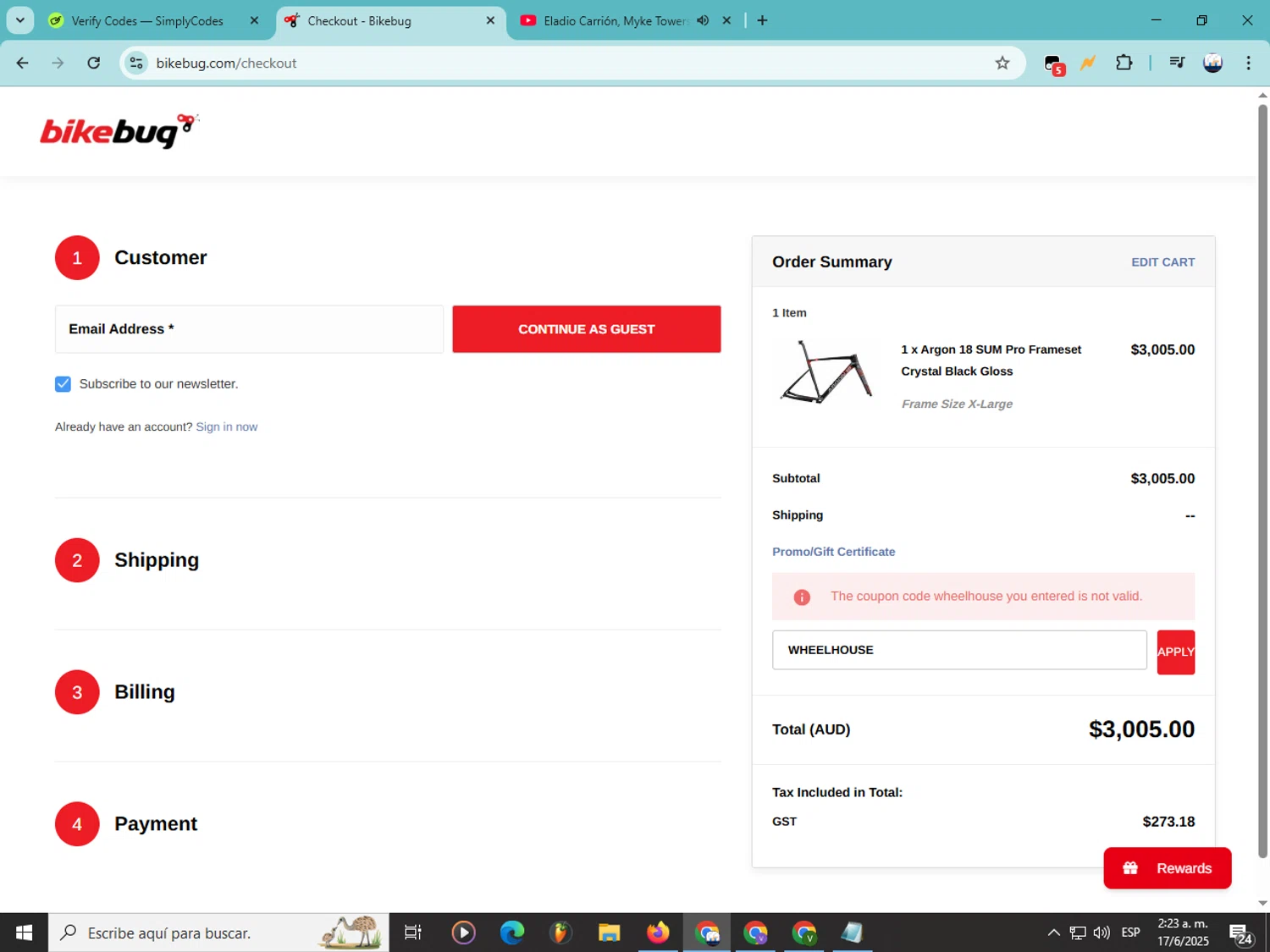Viewport: 1270px width, 952px height.
Task: Open Chrome three-dot menu
Action: tap(1248, 63)
